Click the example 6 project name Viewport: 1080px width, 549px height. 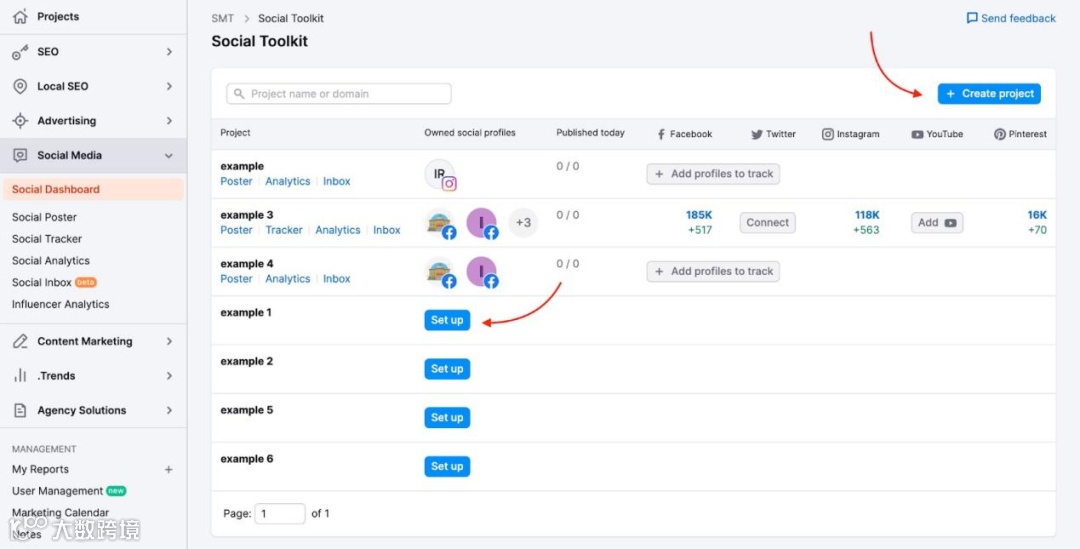(x=247, y=459)
